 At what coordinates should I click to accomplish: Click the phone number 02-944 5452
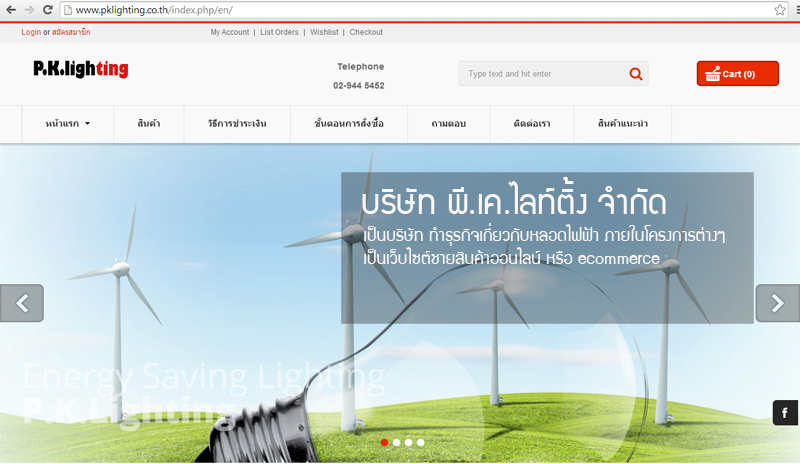coord(359,86)
